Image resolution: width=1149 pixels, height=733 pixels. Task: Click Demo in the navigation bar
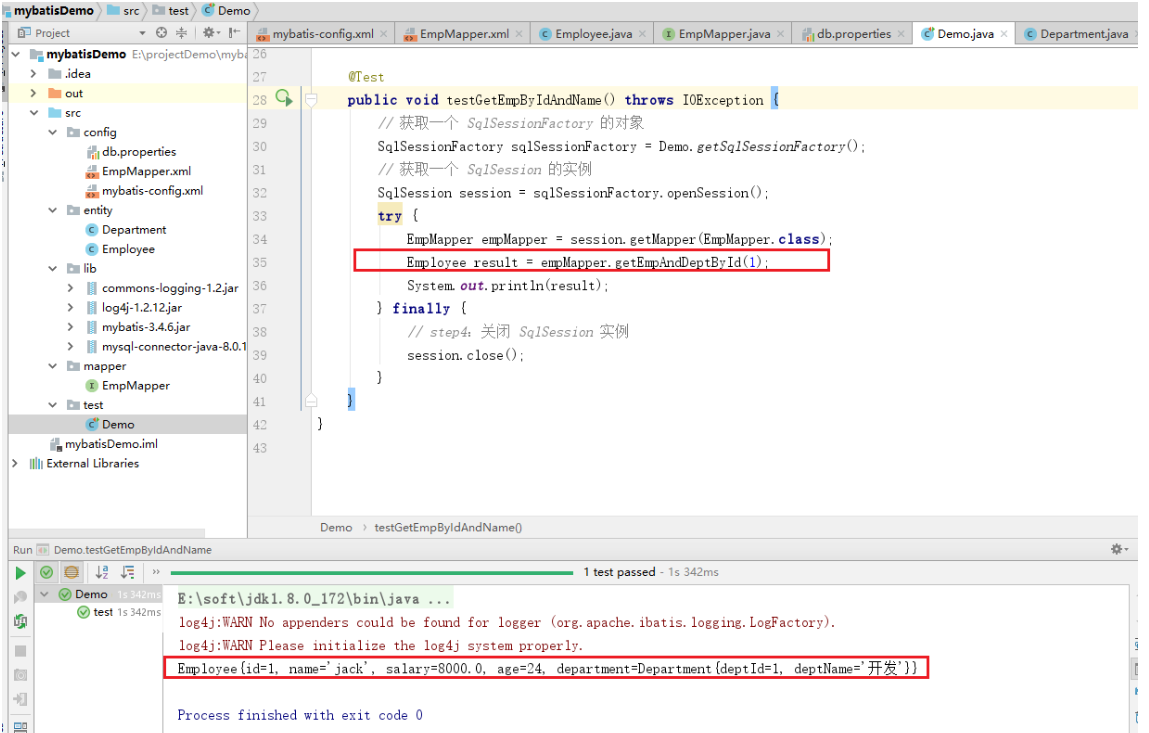(227, 11)
